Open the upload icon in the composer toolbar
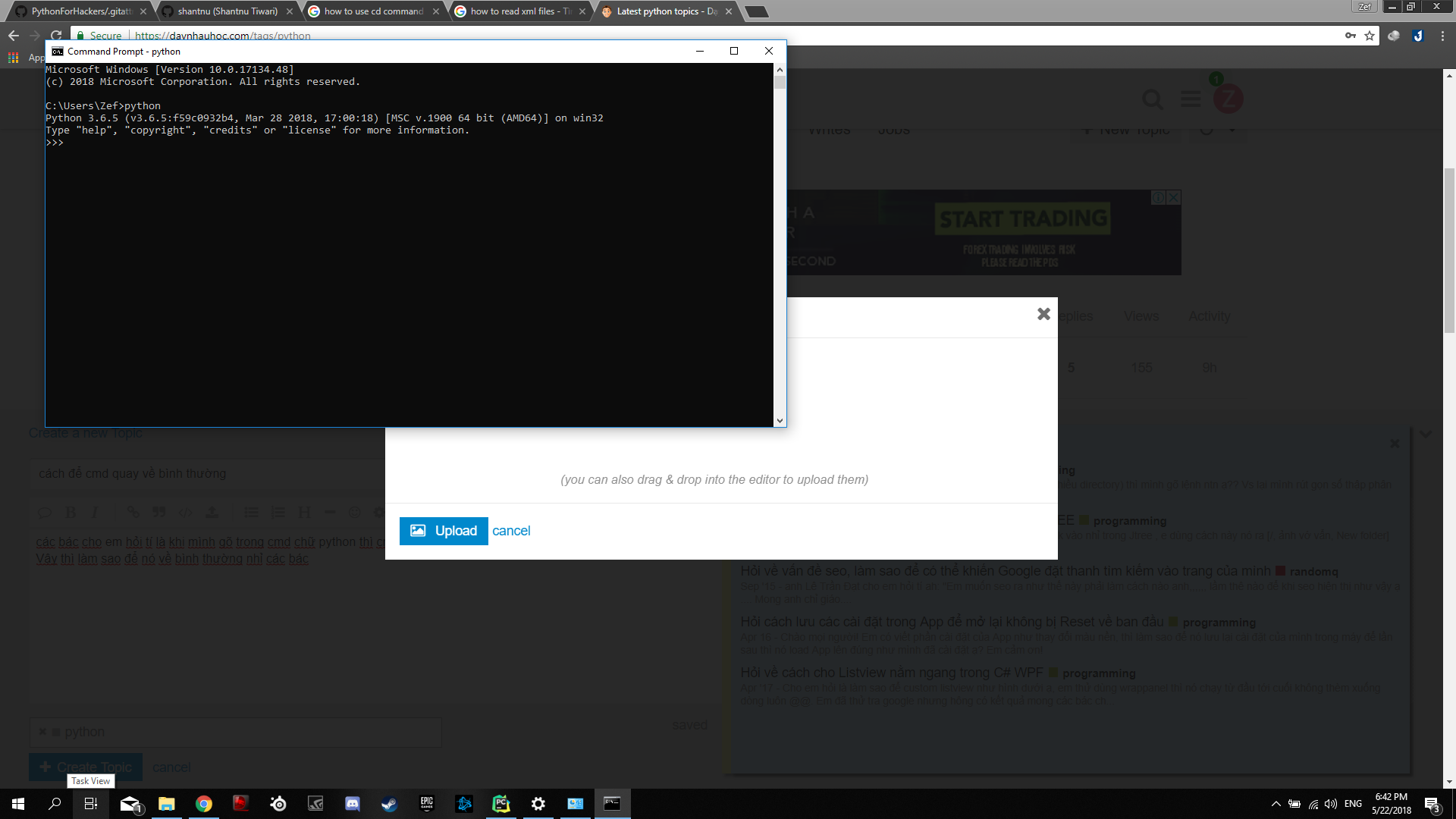Screen dimensions: 1456x819 (x=213, y=513)
